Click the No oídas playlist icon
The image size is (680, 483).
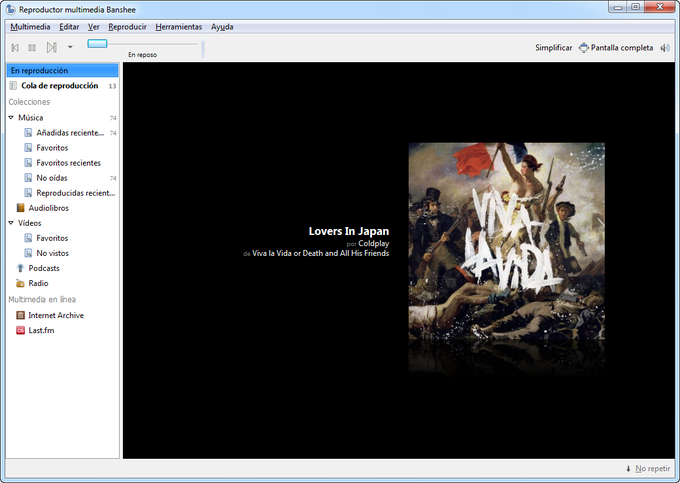click(28, 178)
